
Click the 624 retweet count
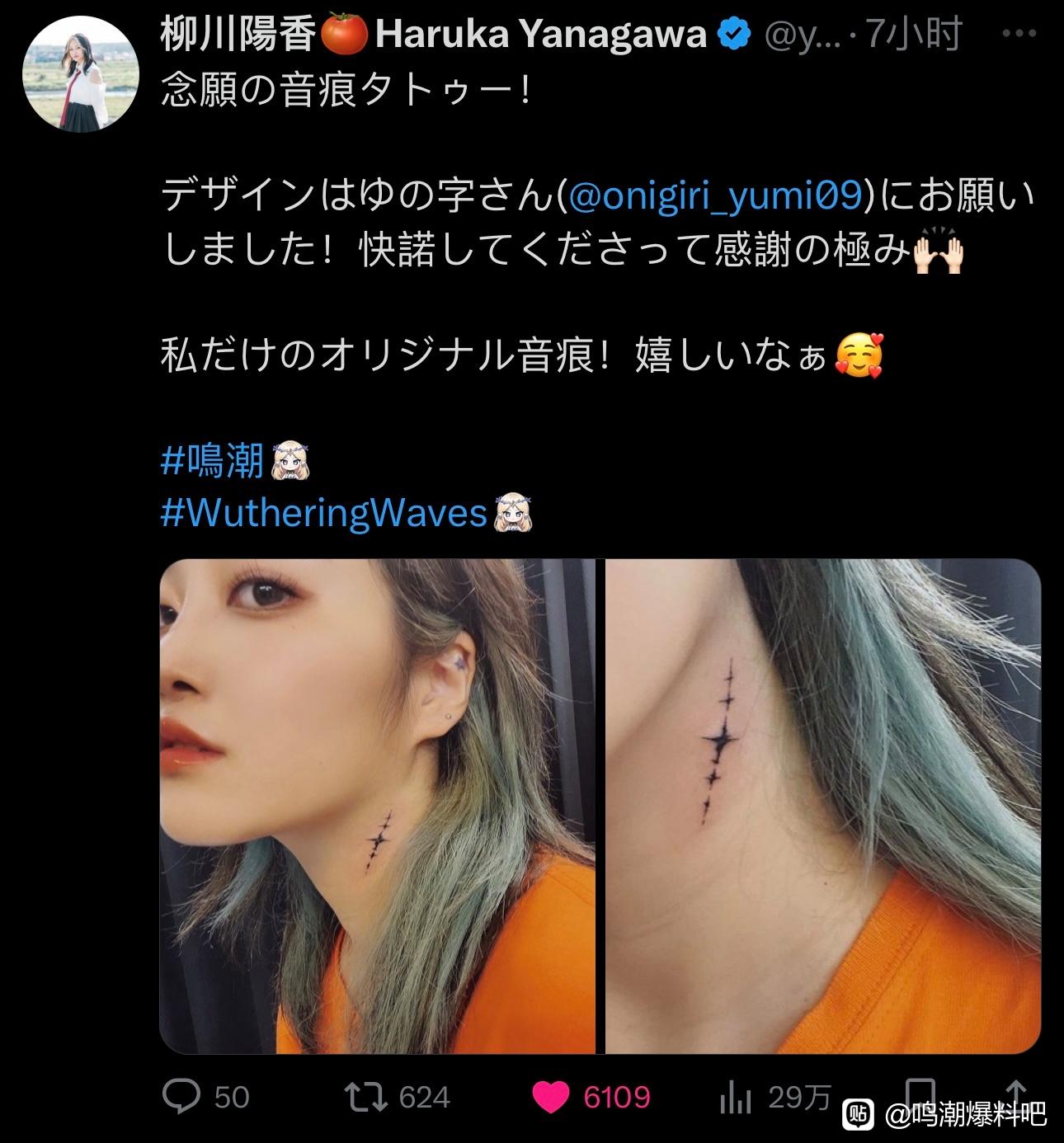pyautogui.click(x=425, y=1098)
